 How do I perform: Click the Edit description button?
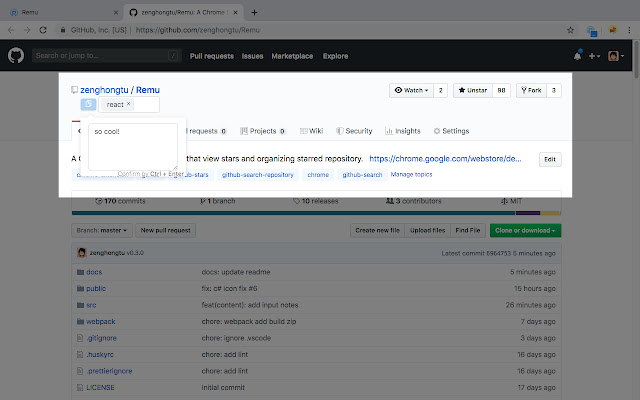click(550, 159)
